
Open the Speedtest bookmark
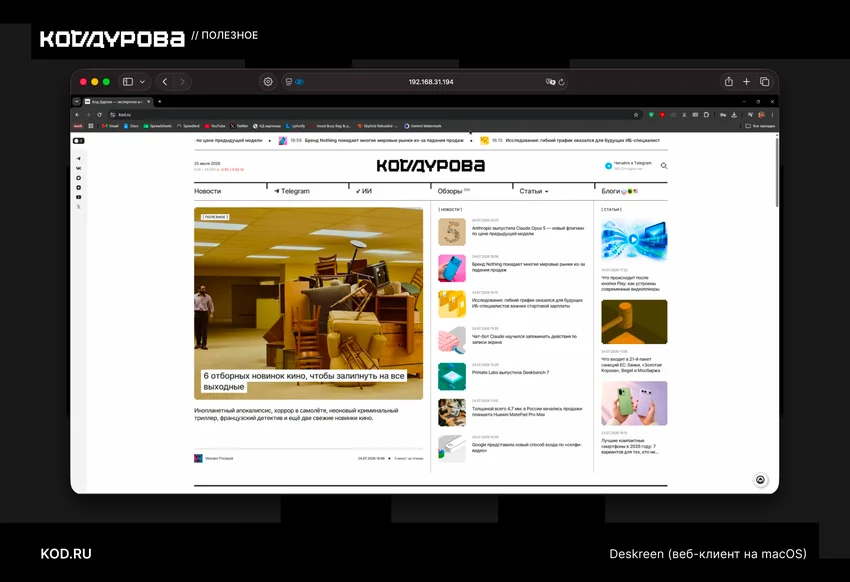(188, 126)
